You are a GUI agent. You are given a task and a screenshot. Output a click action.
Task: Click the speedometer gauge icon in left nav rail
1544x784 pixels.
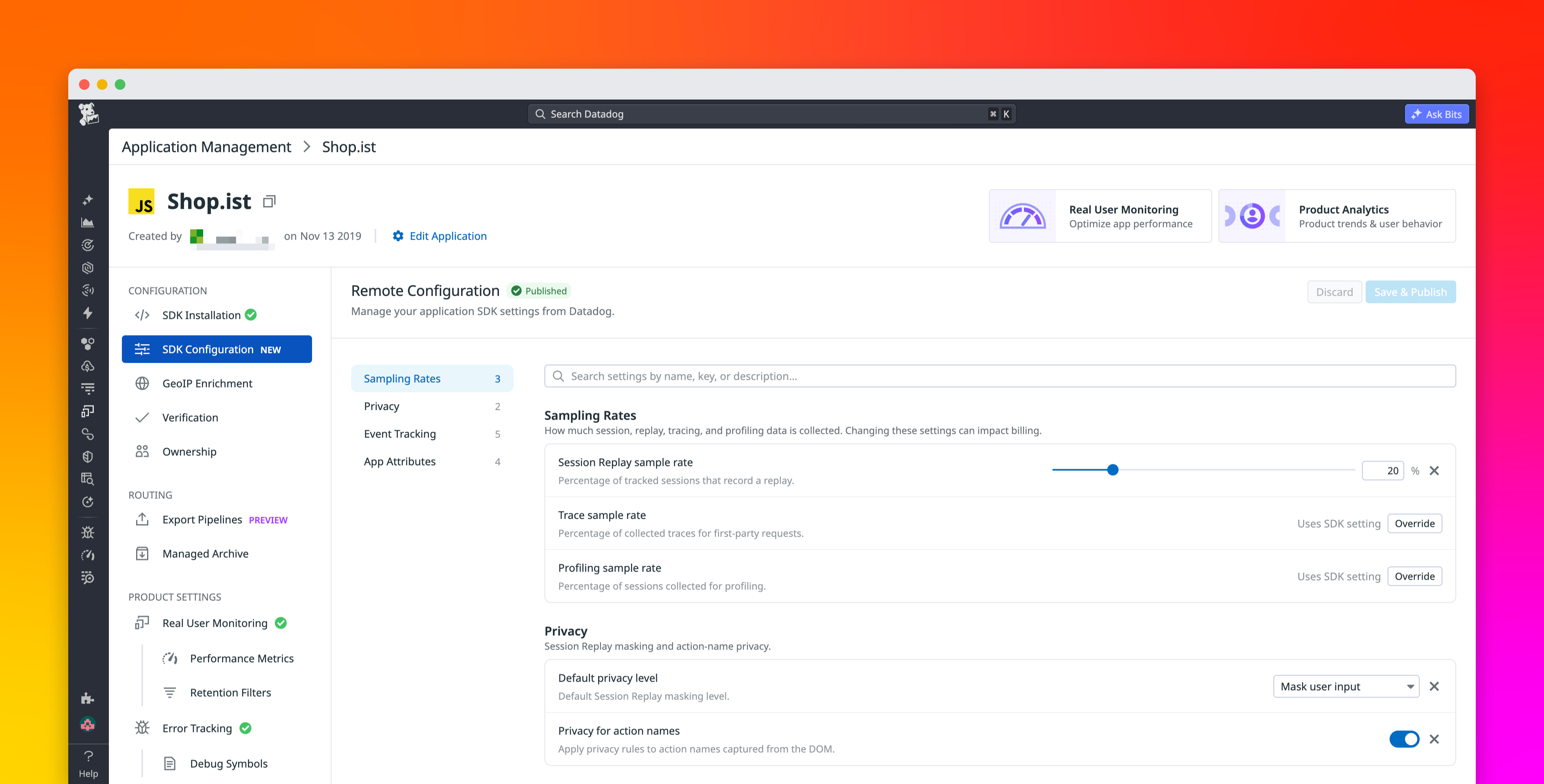click(x=87, y=555)
